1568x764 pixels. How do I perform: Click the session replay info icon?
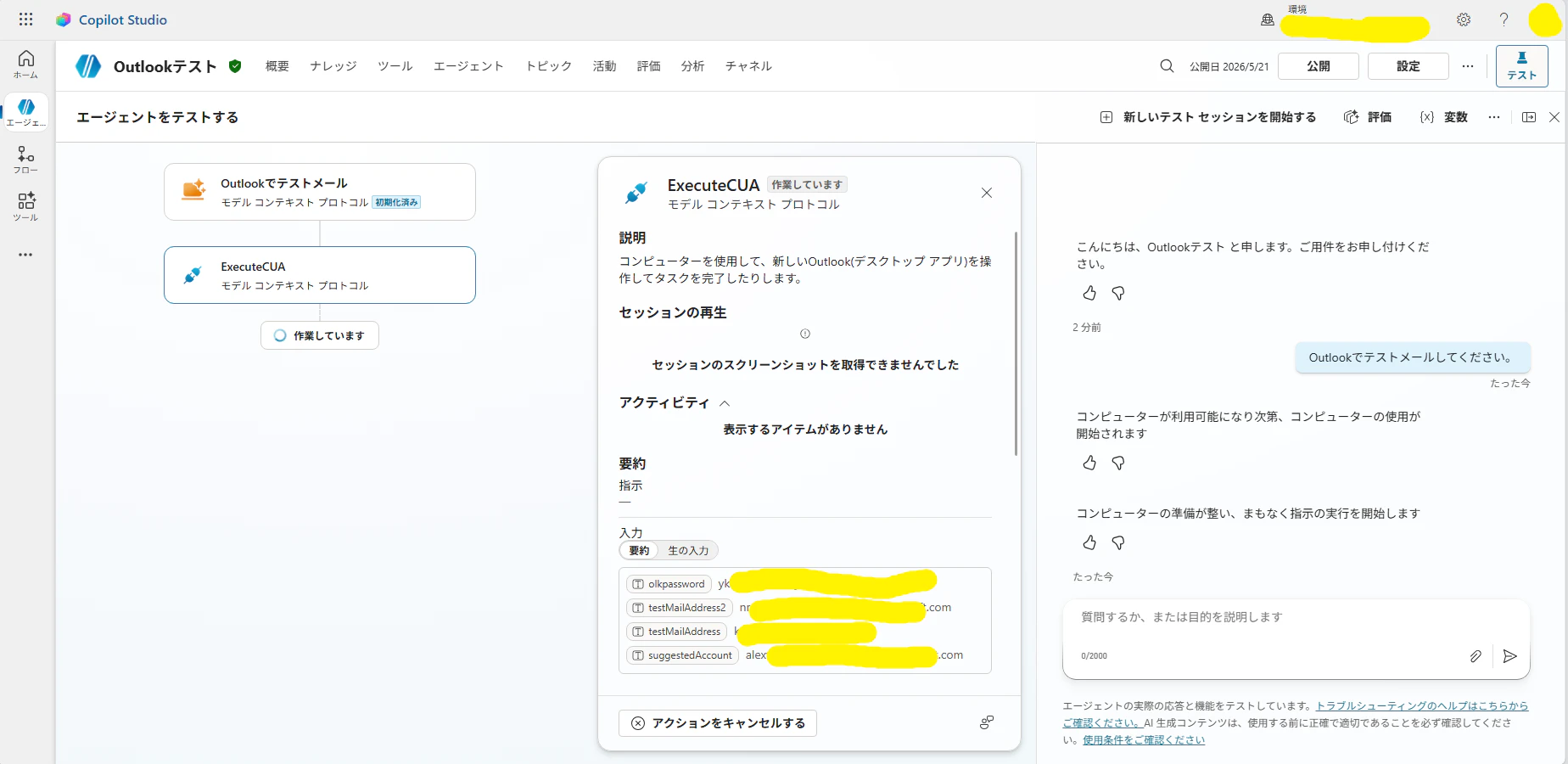click(x=805, y=334)
